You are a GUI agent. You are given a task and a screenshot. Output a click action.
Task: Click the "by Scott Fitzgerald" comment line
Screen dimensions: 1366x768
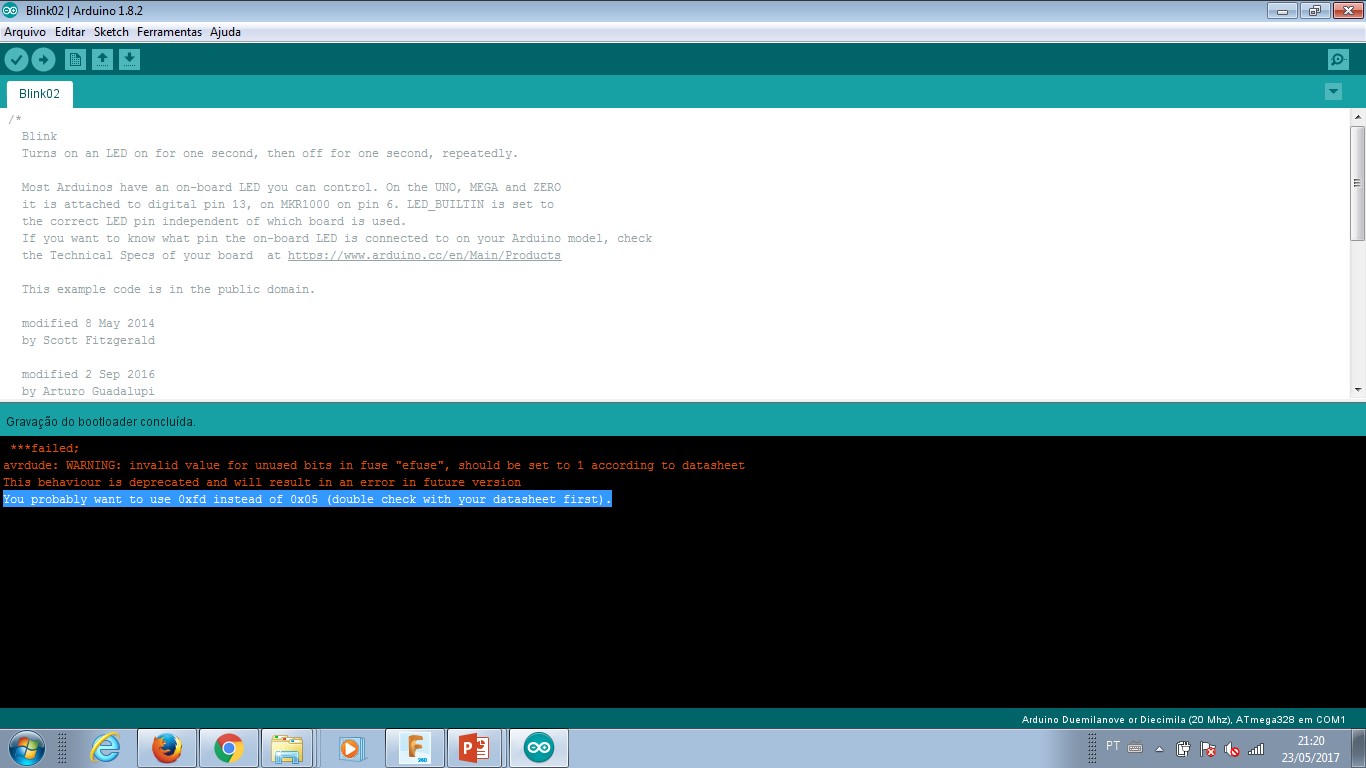88,340
